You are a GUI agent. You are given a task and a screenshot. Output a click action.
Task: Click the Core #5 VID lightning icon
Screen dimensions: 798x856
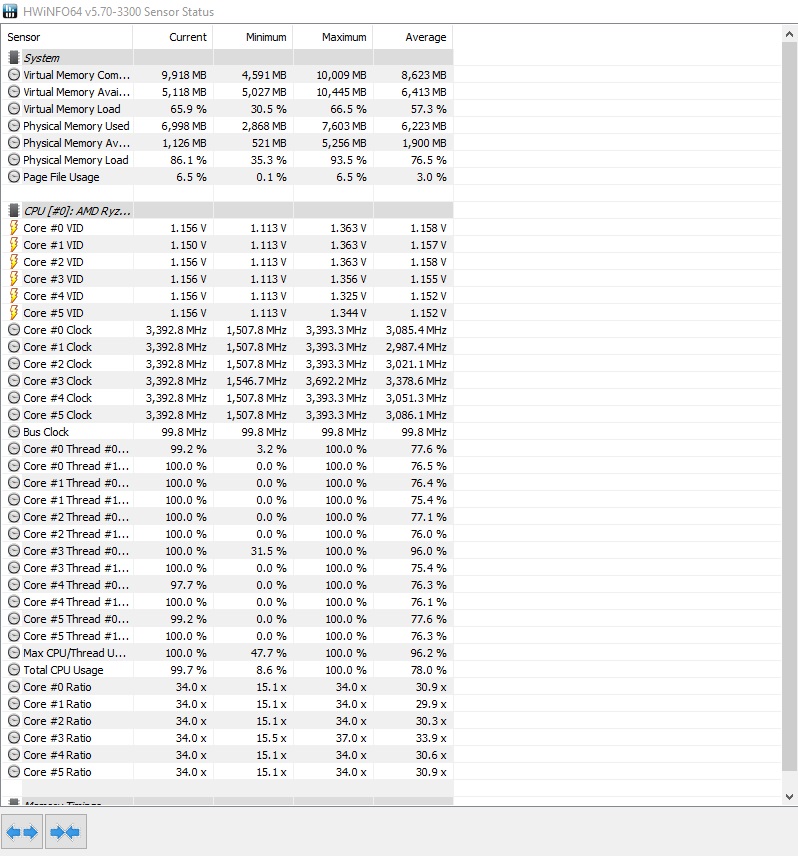tap(14, 312)
